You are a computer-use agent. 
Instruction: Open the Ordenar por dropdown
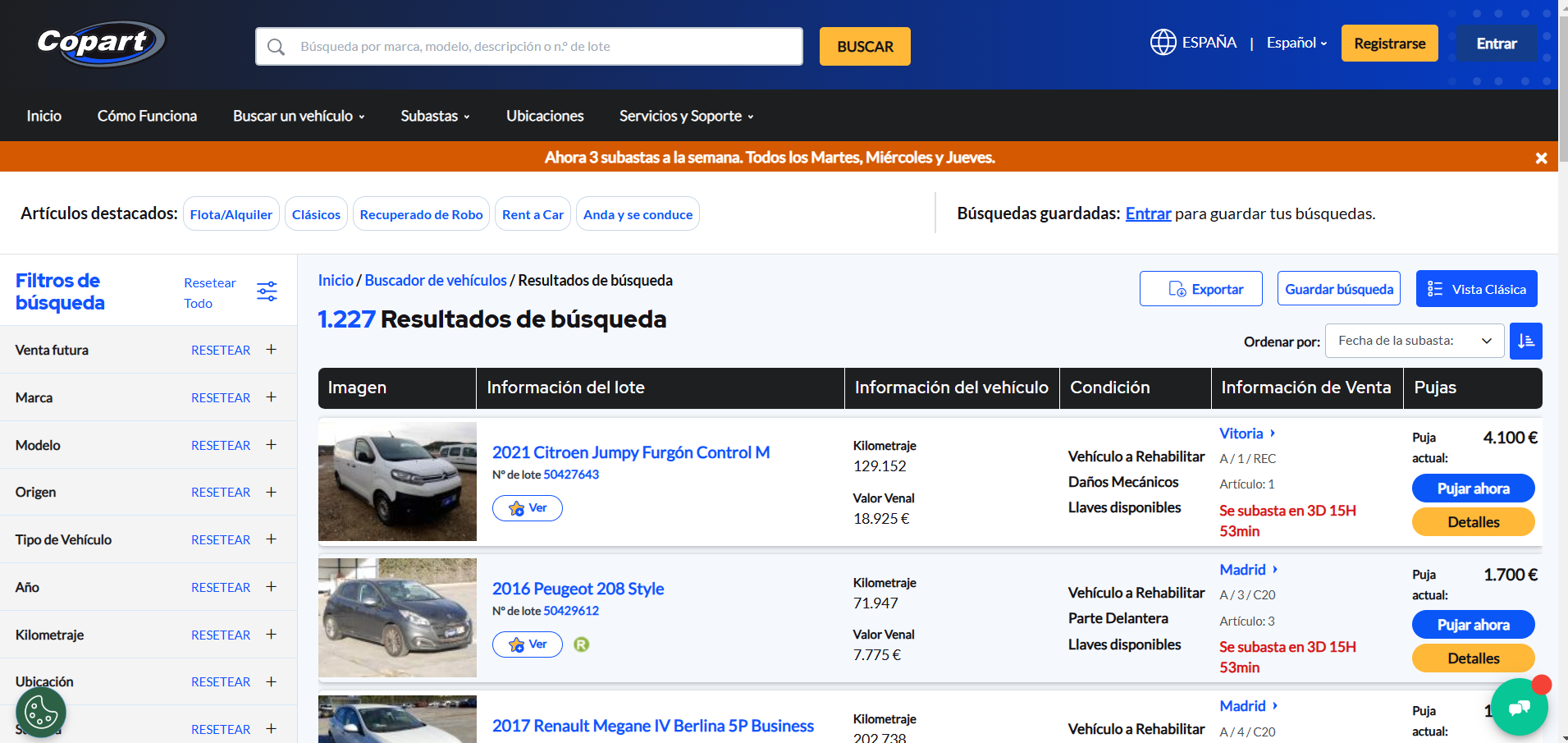click(x=1415, y=341)
